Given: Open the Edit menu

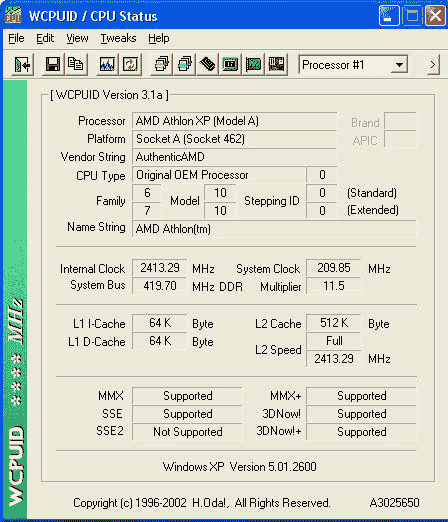Looking at the screenshot, I should pos(45,38).
